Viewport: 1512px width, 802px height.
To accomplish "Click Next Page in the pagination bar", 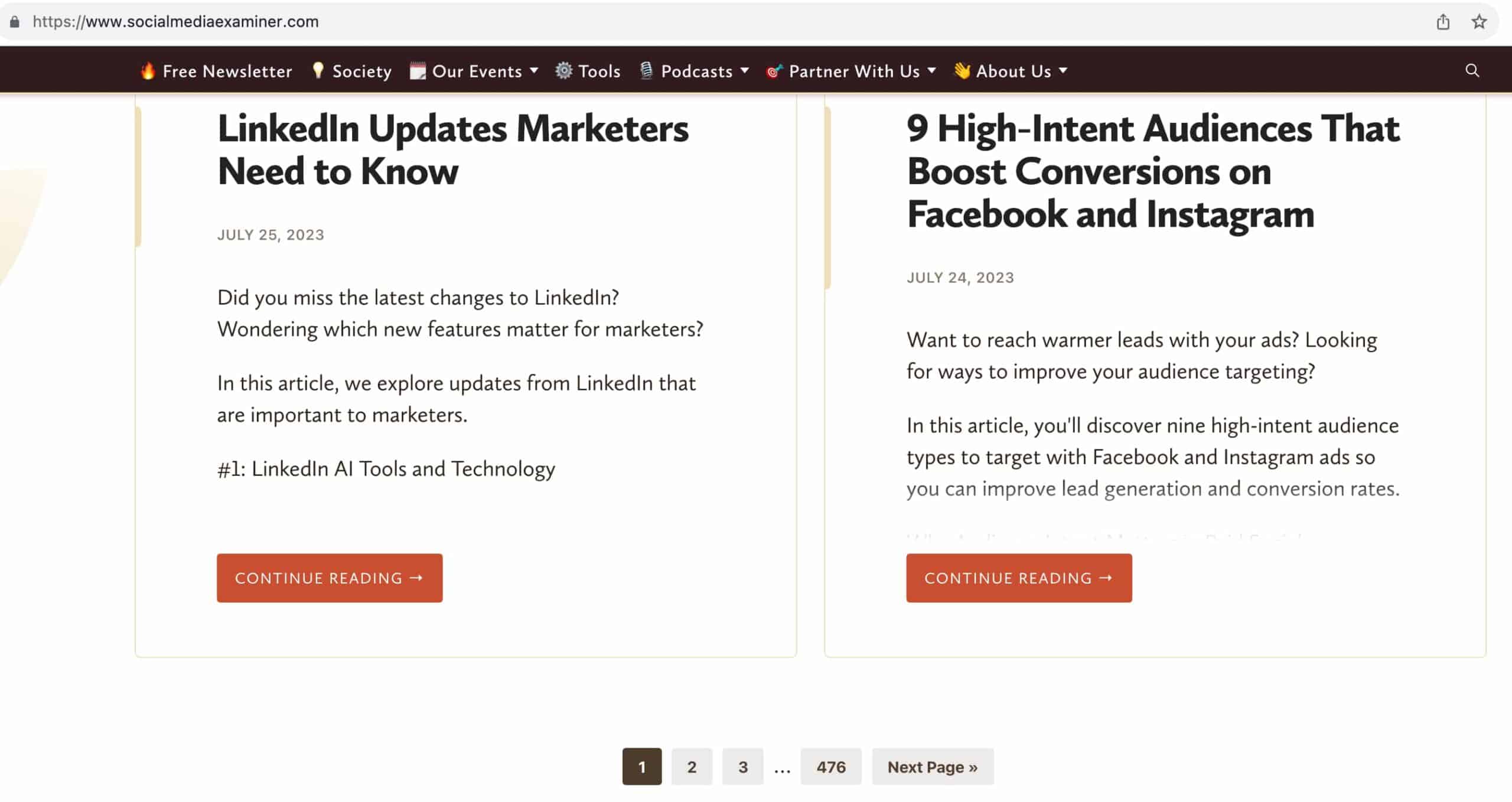I will point(932,766).
